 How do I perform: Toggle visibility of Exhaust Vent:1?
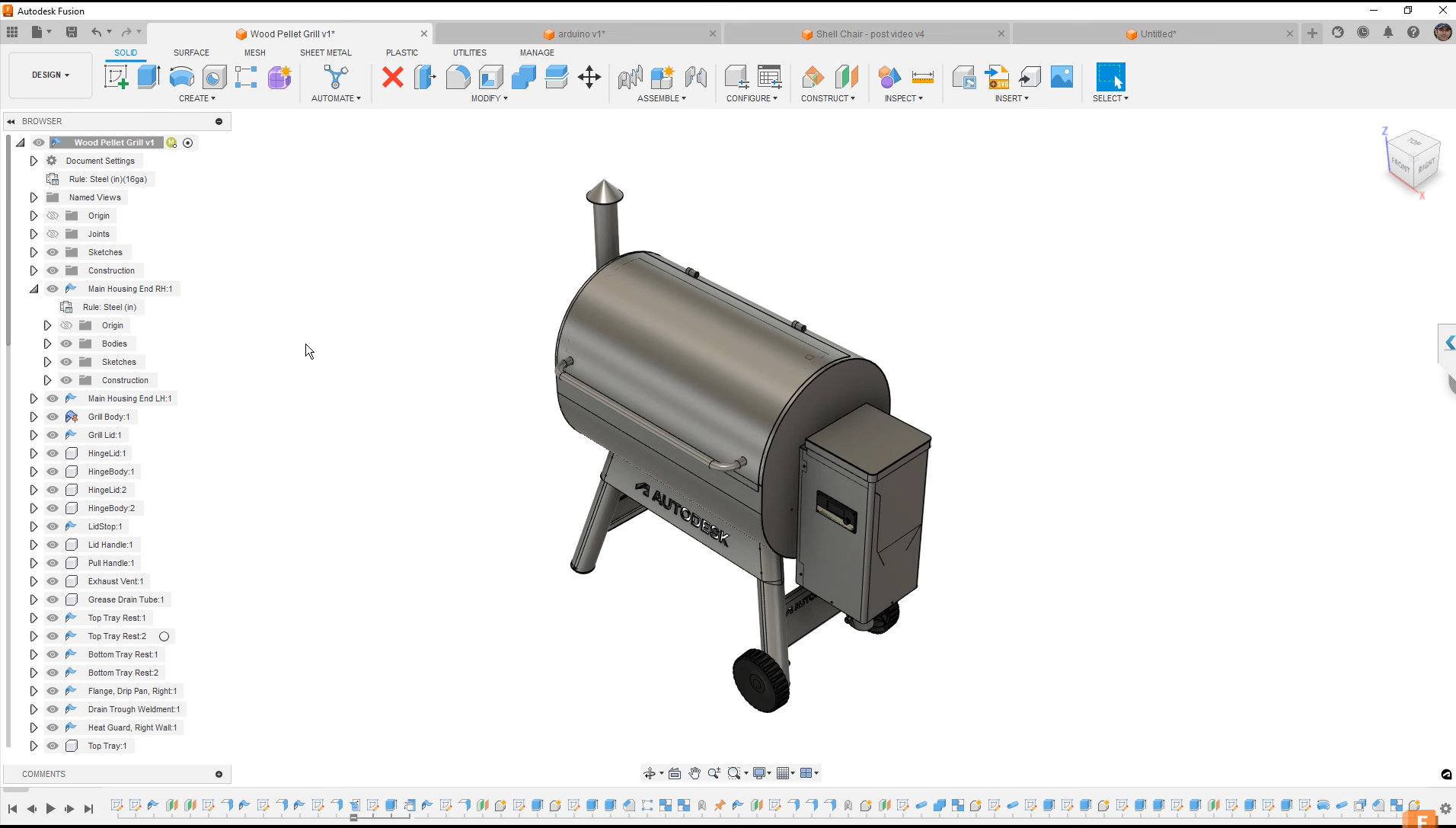pos(53,581)
